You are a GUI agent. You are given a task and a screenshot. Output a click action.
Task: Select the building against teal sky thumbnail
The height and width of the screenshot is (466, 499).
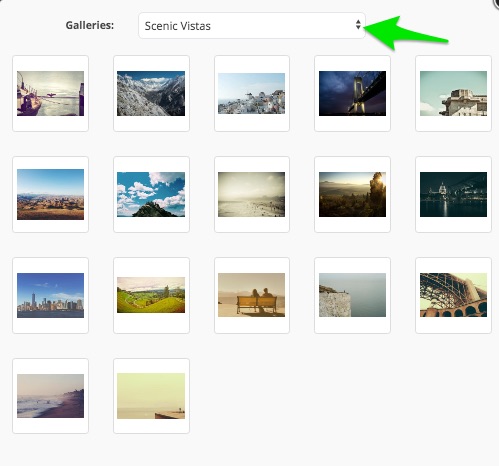coord(453,93)
